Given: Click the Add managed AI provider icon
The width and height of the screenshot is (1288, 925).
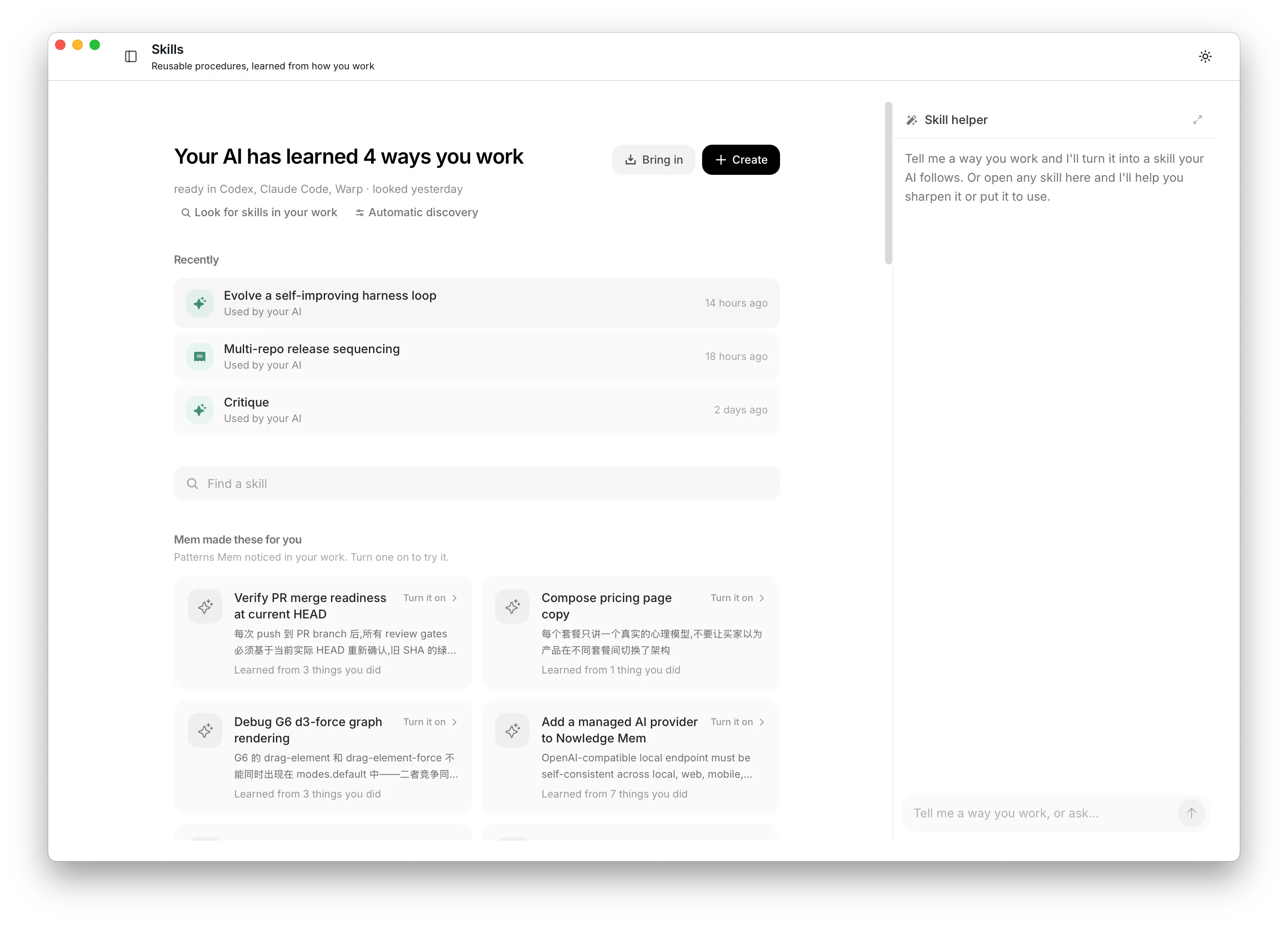Looking at the screenshot, I should pos(512,730).
